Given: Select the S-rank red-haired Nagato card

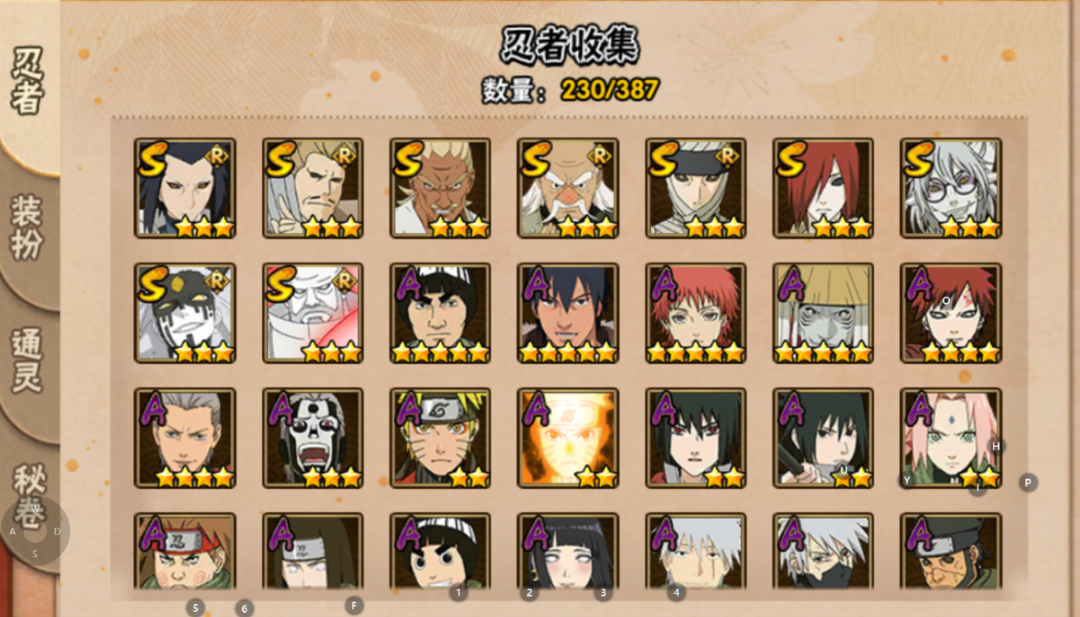Looking at the screenshot, I should tap(823, 188).
